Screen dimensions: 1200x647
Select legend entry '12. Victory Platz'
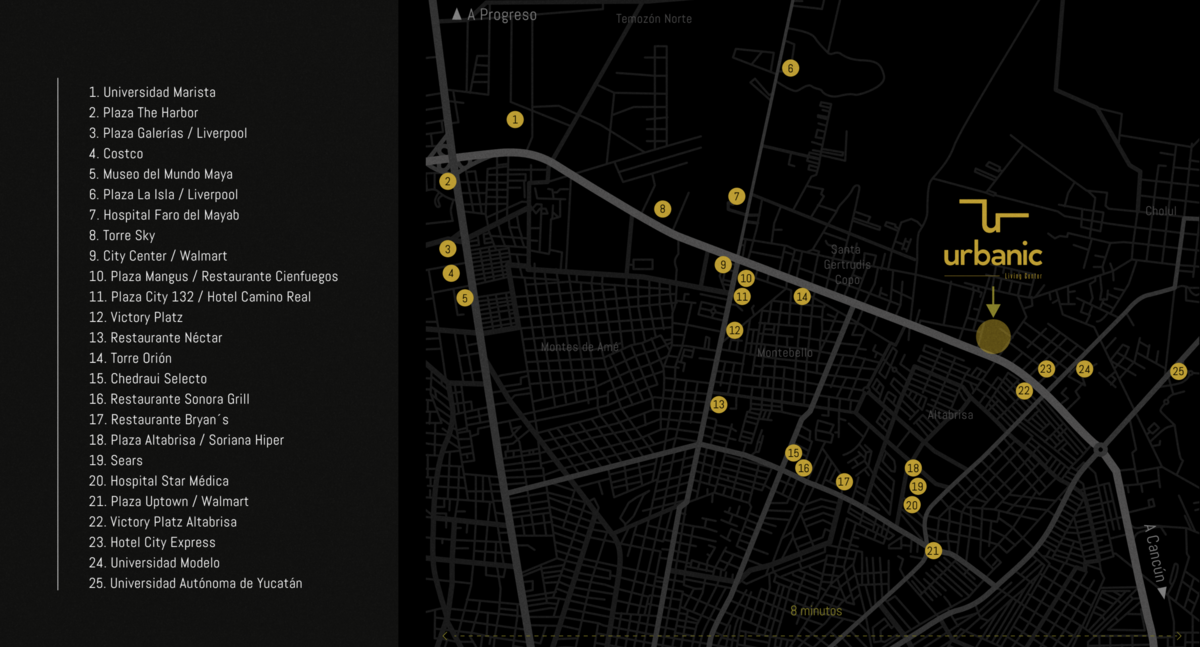coord(136,318)
